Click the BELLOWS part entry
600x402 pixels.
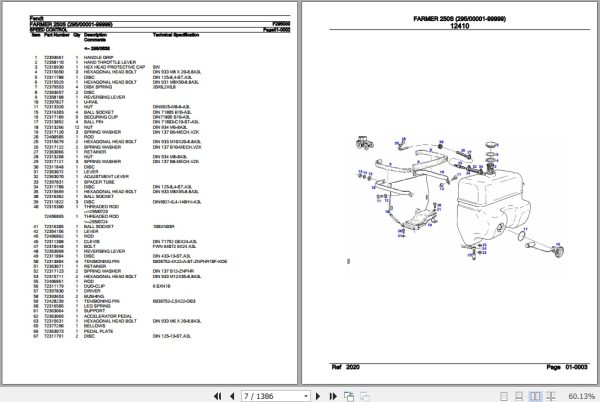coord(94,326)
